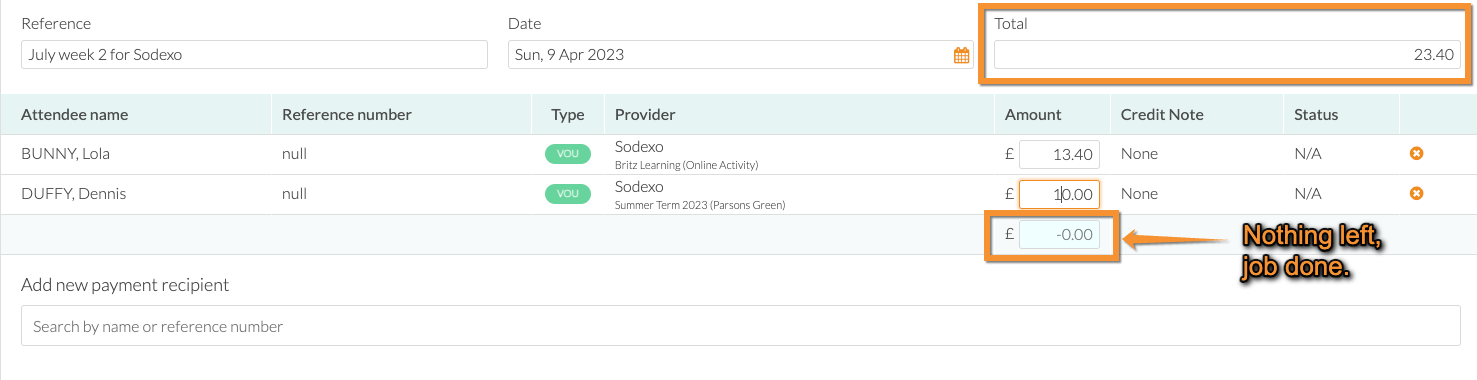
Task: Remove BUNNY, Lola payment row
Action: point(1416,153)
